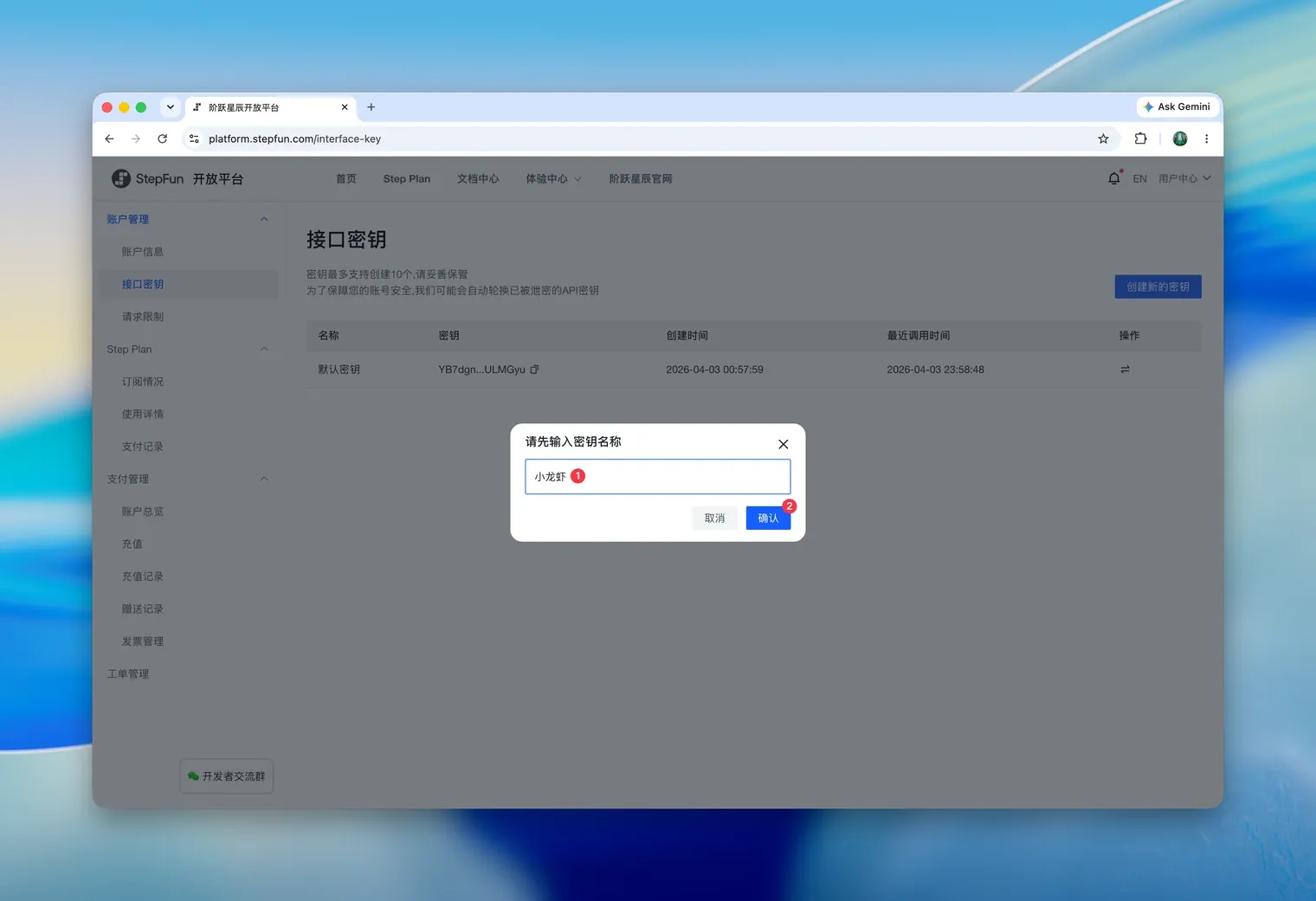Click the key name input field

click(x=658, y=477)
